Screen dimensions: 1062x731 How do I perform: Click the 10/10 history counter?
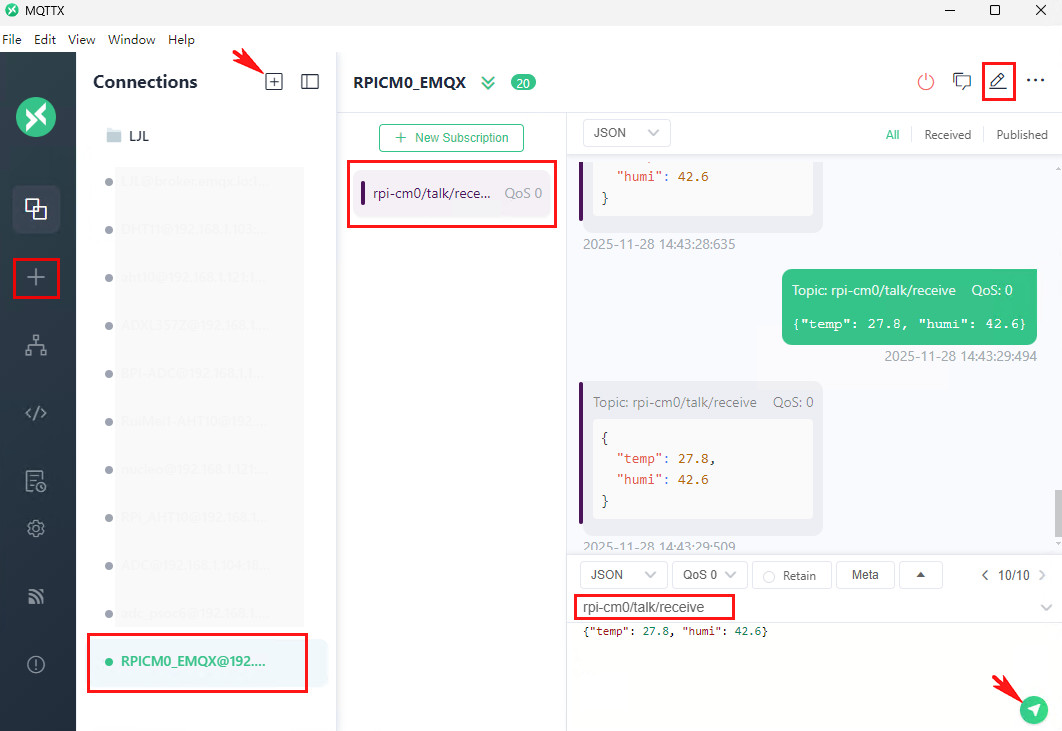pyautogui.click(x=1013, y=575)
